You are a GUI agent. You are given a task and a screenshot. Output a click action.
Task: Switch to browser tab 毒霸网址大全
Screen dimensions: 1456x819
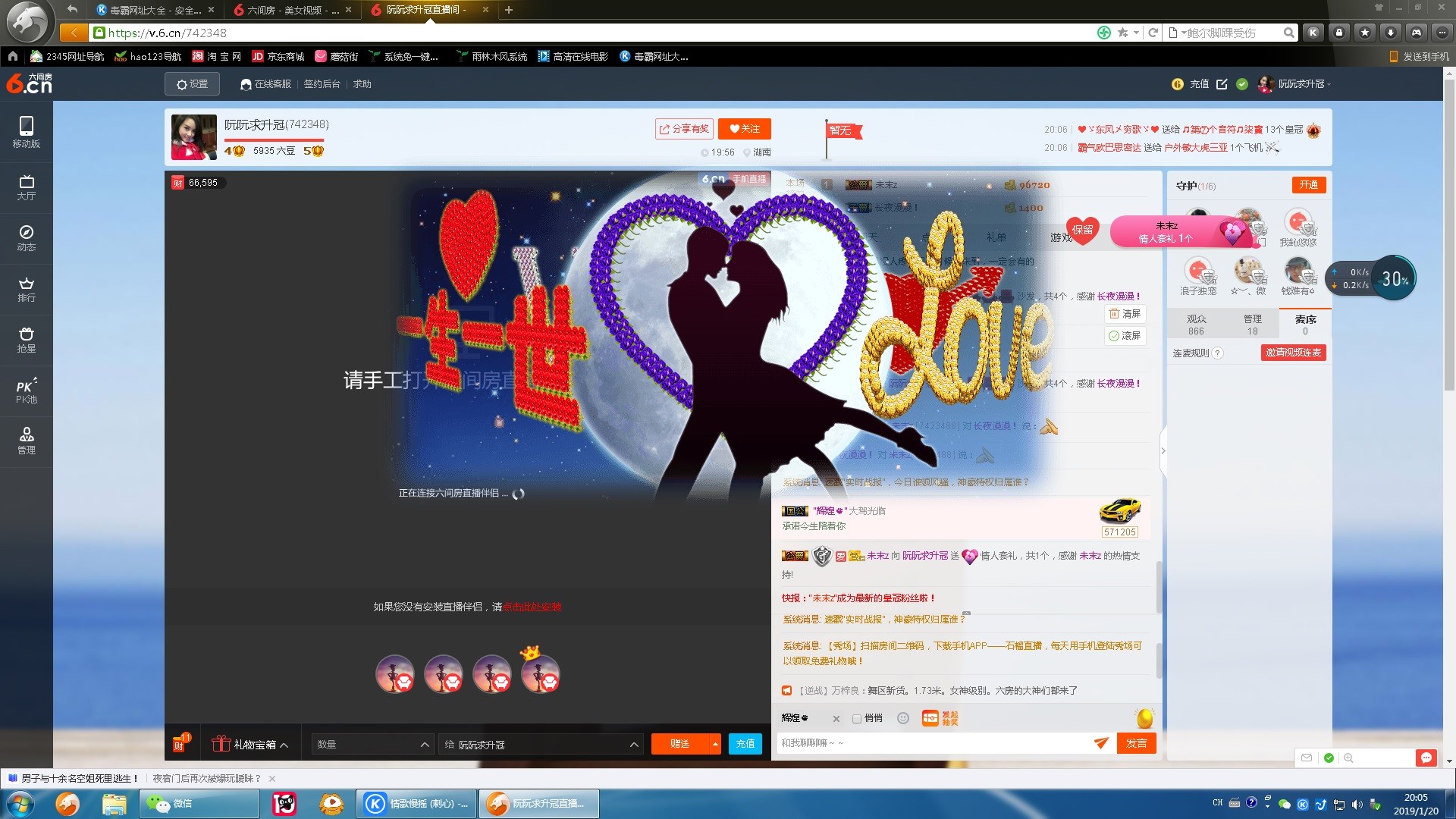tap(155, 10)
